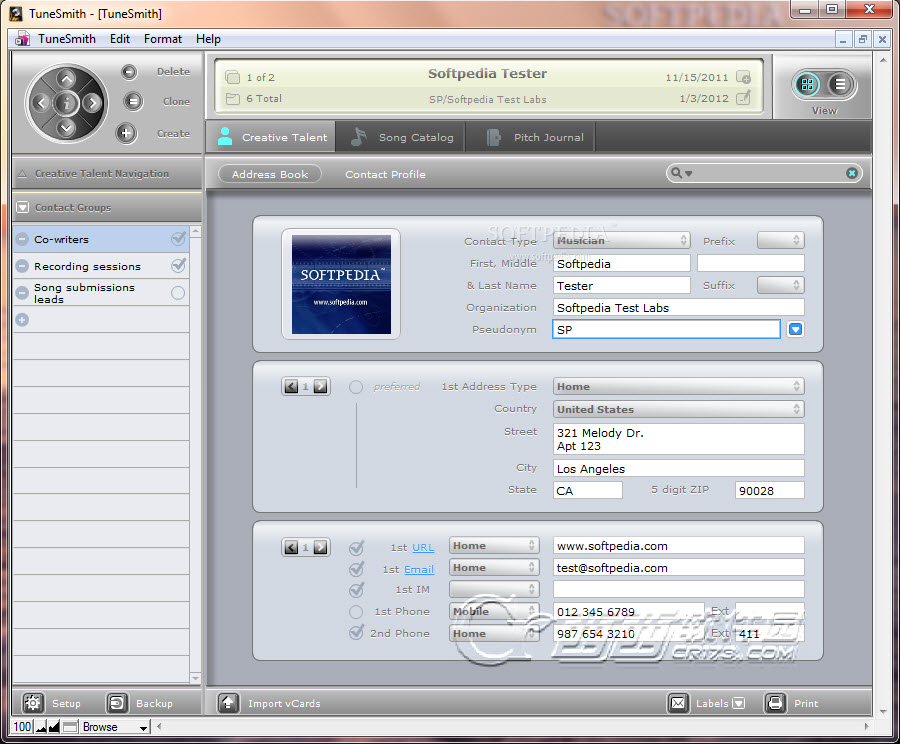Open the 1st Phone type dropdown showing Mobile

494,611
